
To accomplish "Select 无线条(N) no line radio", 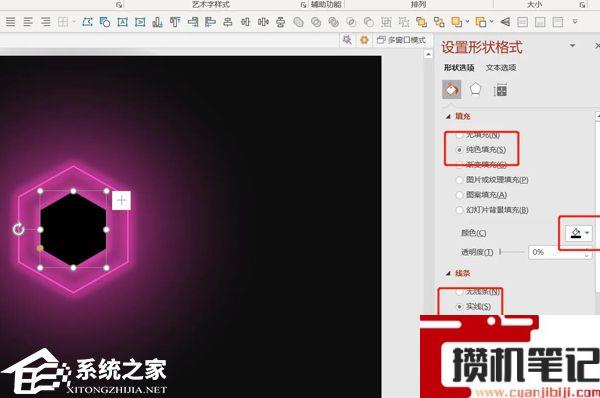I will coord(478,292).
